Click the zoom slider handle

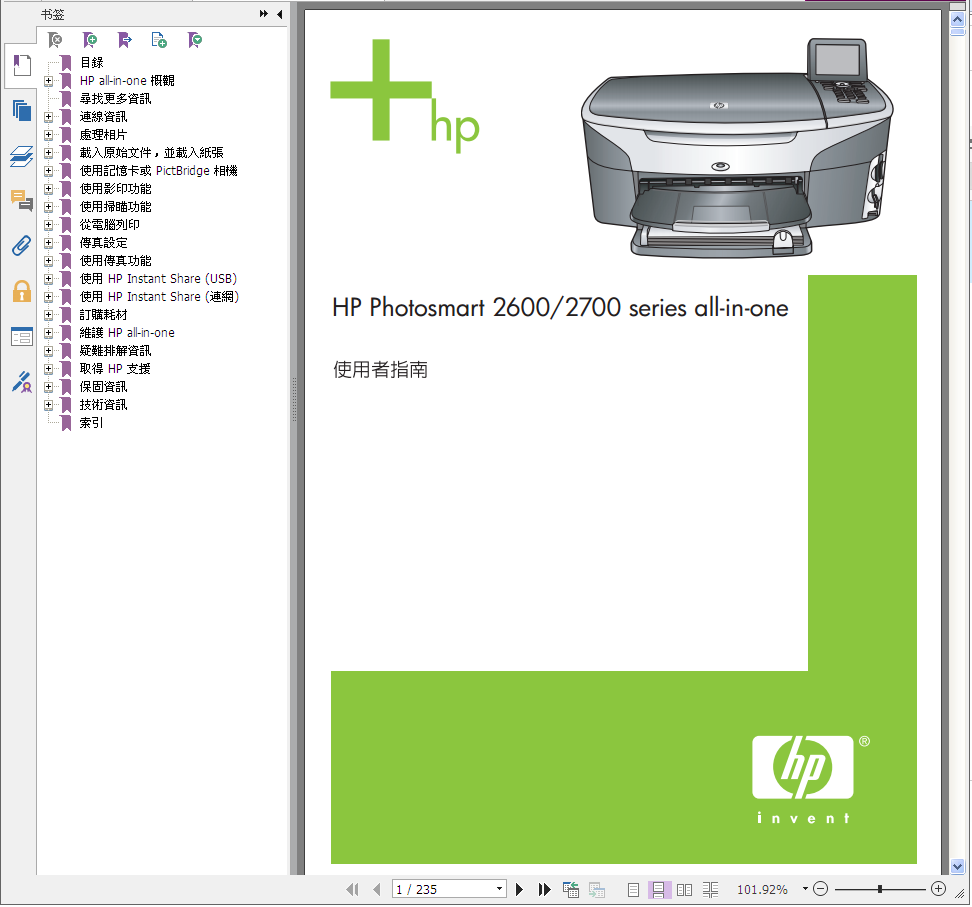click(880, 890)
